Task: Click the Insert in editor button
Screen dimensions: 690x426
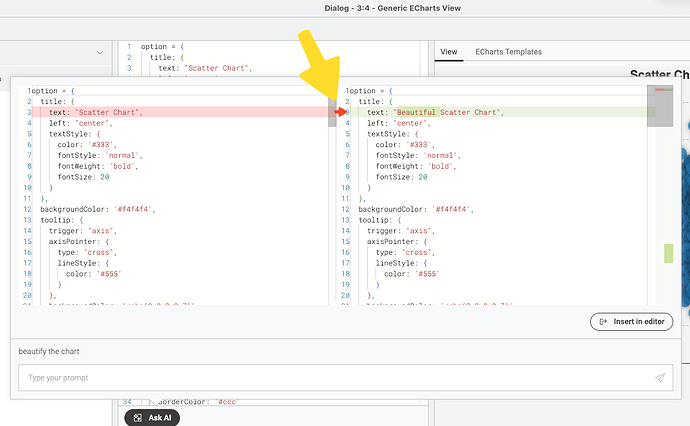Action: click(x=631, y=322)
